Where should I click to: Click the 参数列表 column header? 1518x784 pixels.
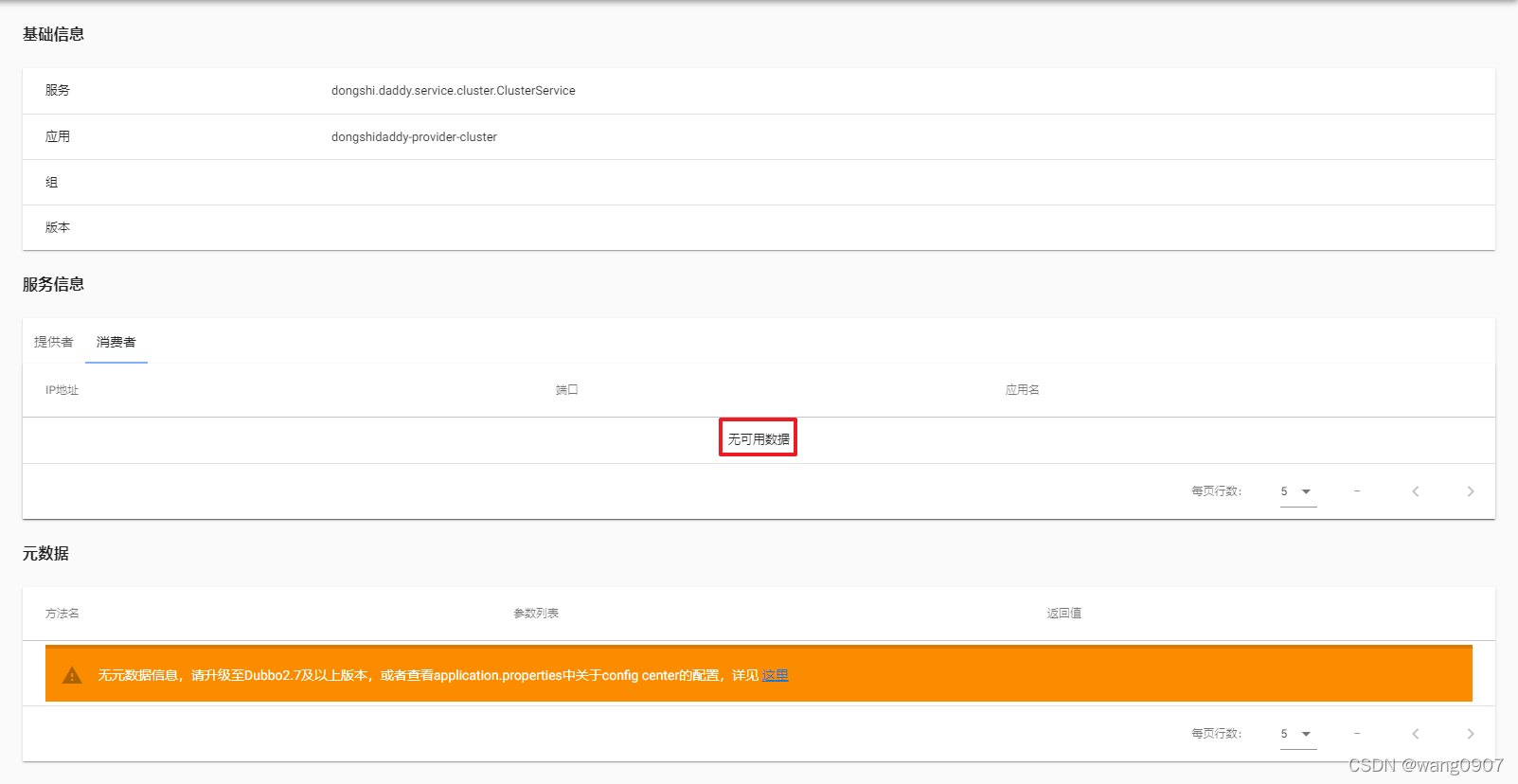[536, 614]
